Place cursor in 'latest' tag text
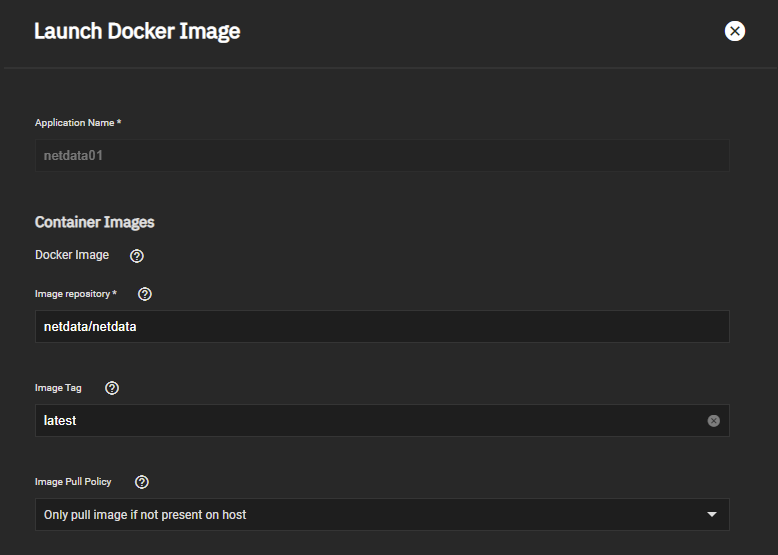This screenshot has width=778, height=555. (x=60, y=421)
